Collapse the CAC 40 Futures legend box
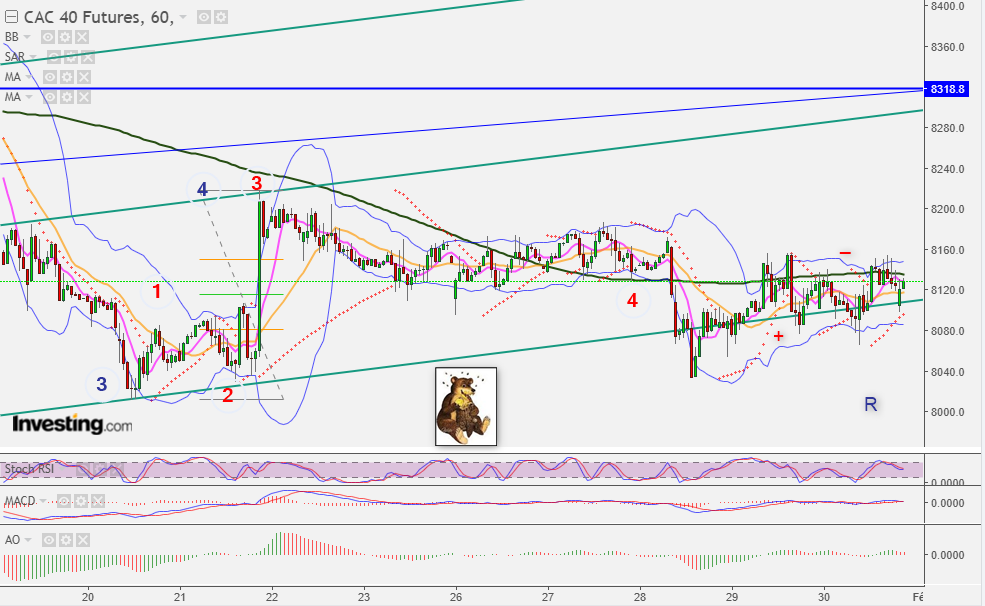Image resolution: width=985 pixels, height=606 pixels. pyautogui.click(x=11, y=17)
